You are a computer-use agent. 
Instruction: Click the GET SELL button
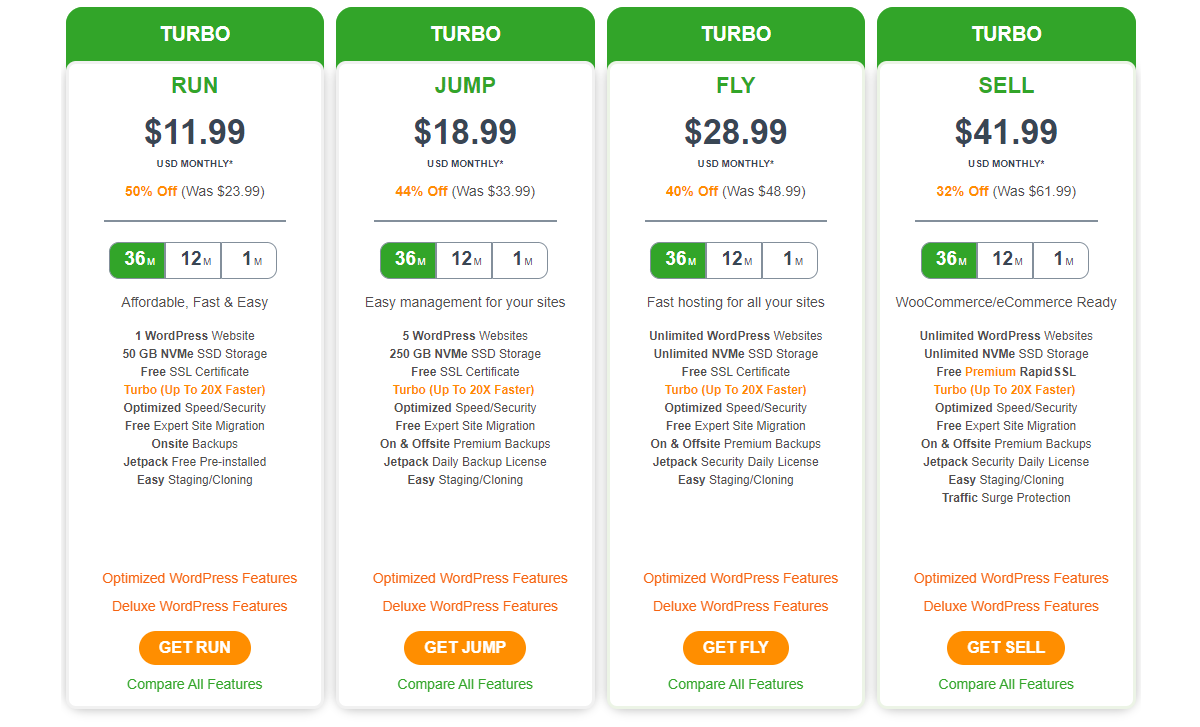click(1006, 647)
